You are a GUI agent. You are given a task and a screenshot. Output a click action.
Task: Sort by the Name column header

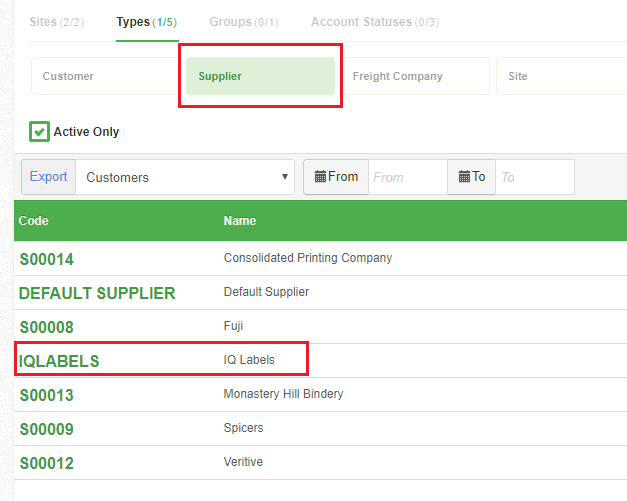[240, 221]
